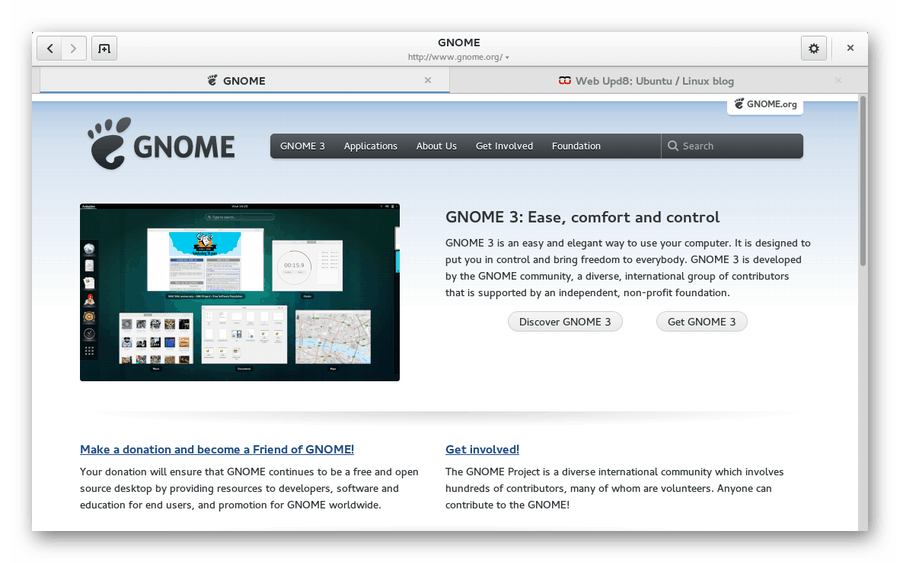
Task: Switch to the GNOME tab
Action: (245, 80)
